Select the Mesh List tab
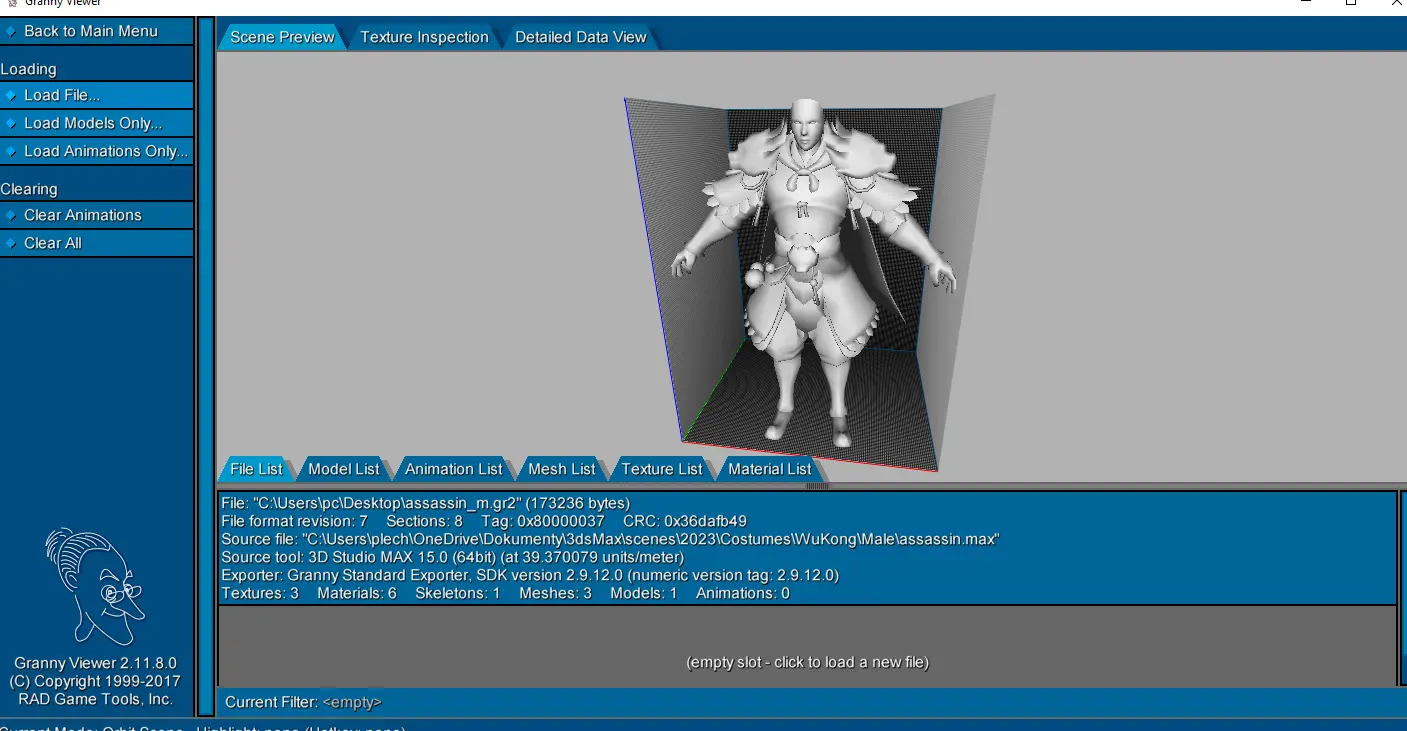1407x731 pixels. tap(561, 469)
